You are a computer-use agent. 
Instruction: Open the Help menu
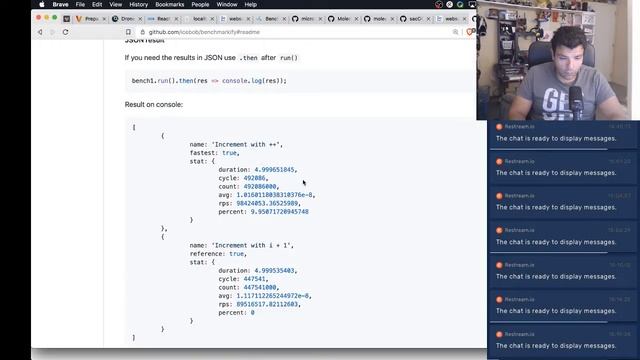[x=251, y=4]
